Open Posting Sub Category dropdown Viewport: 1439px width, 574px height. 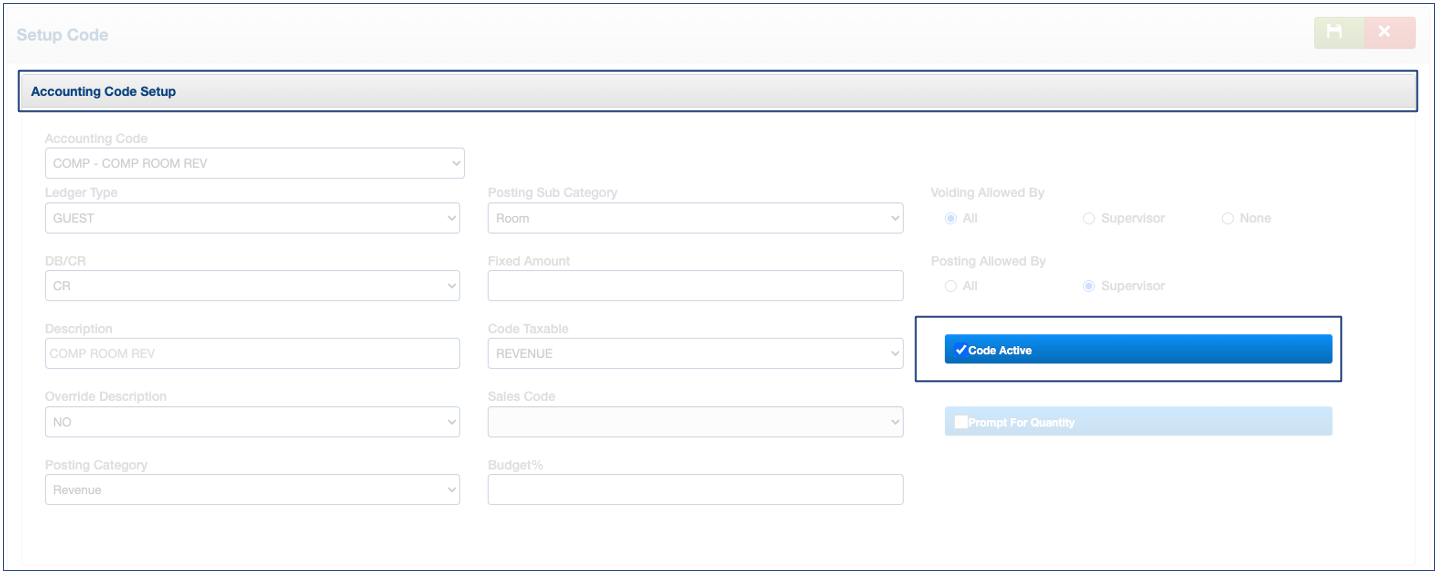(x=695, y=218)
